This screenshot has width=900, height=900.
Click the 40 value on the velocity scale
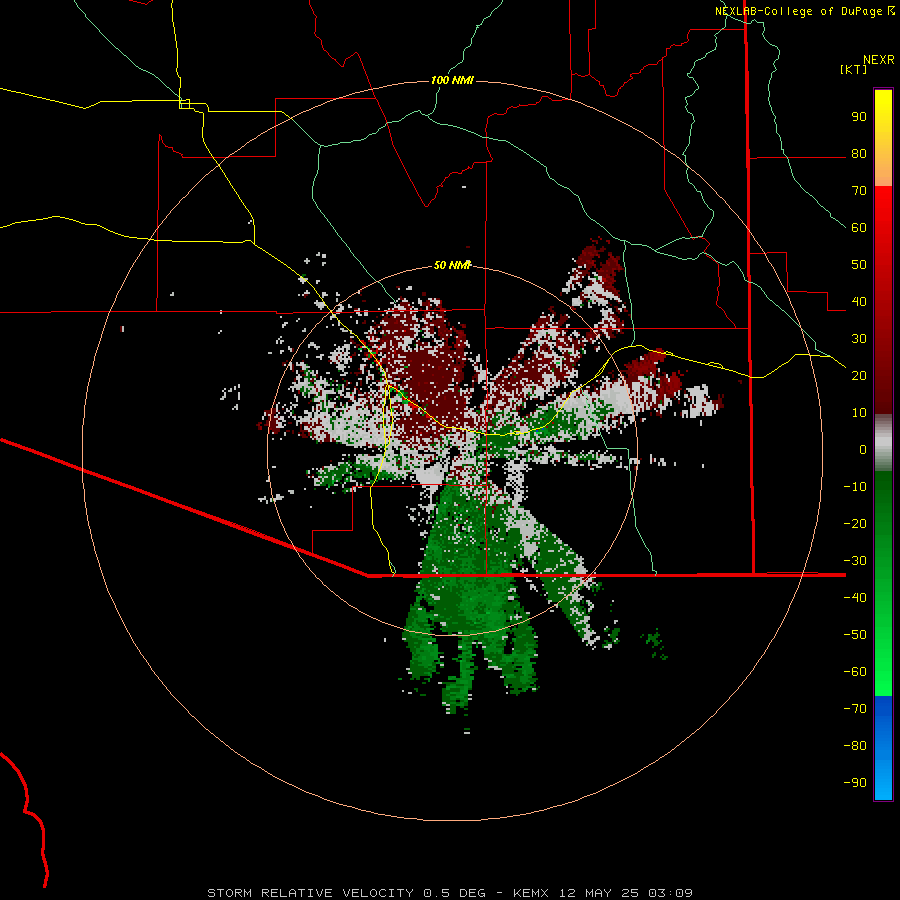pos(859,302)
